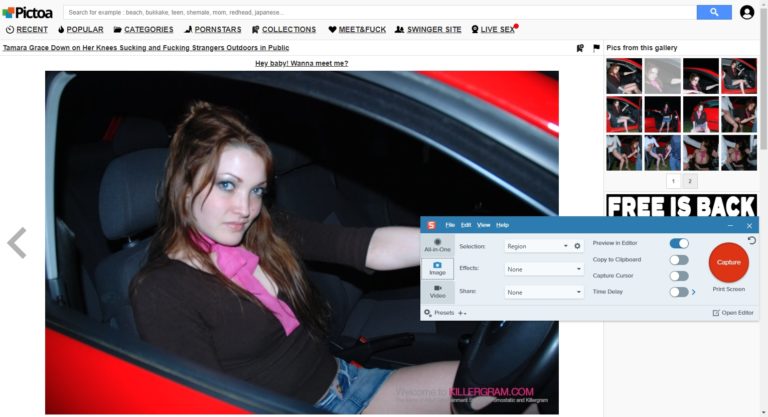
Task: Click the Open Editor button
Action: click(x=734, y=313)
